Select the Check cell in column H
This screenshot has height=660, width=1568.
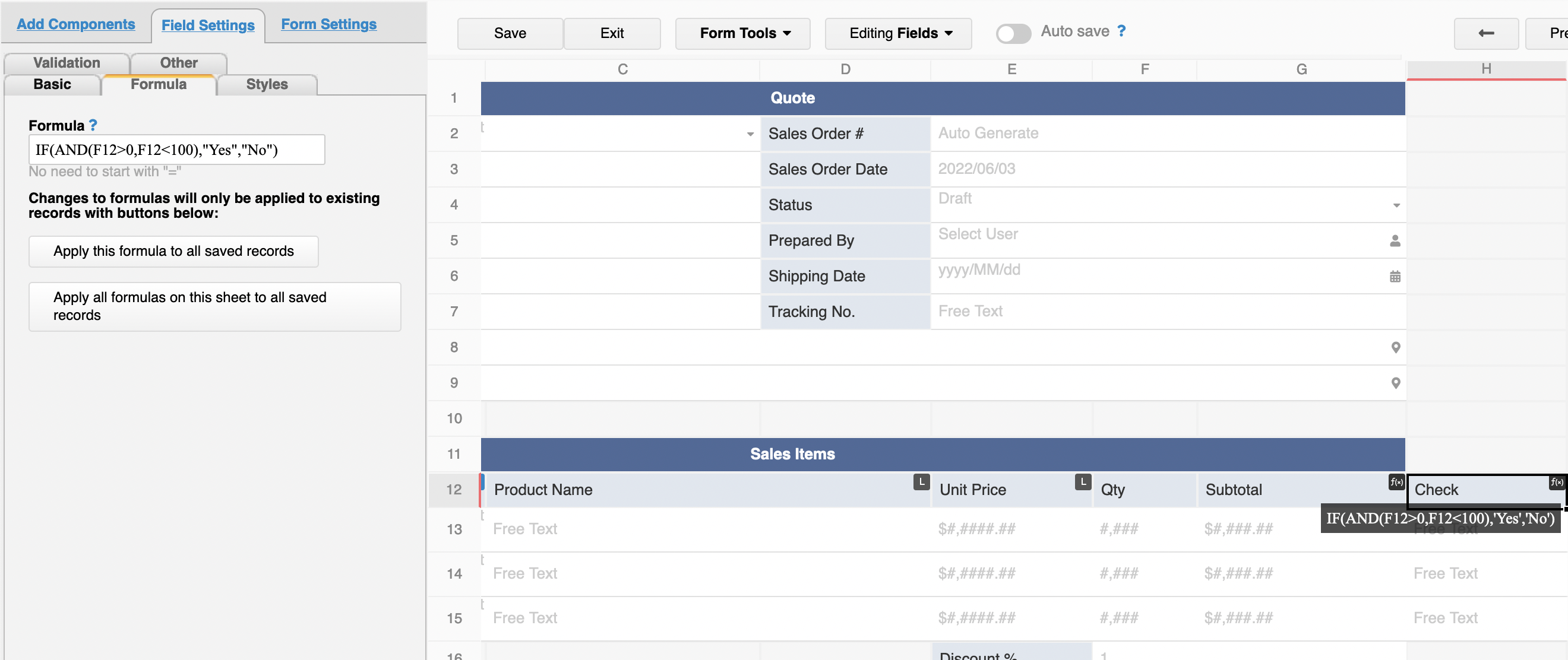pyautogui.click(x=1485, y=490)
